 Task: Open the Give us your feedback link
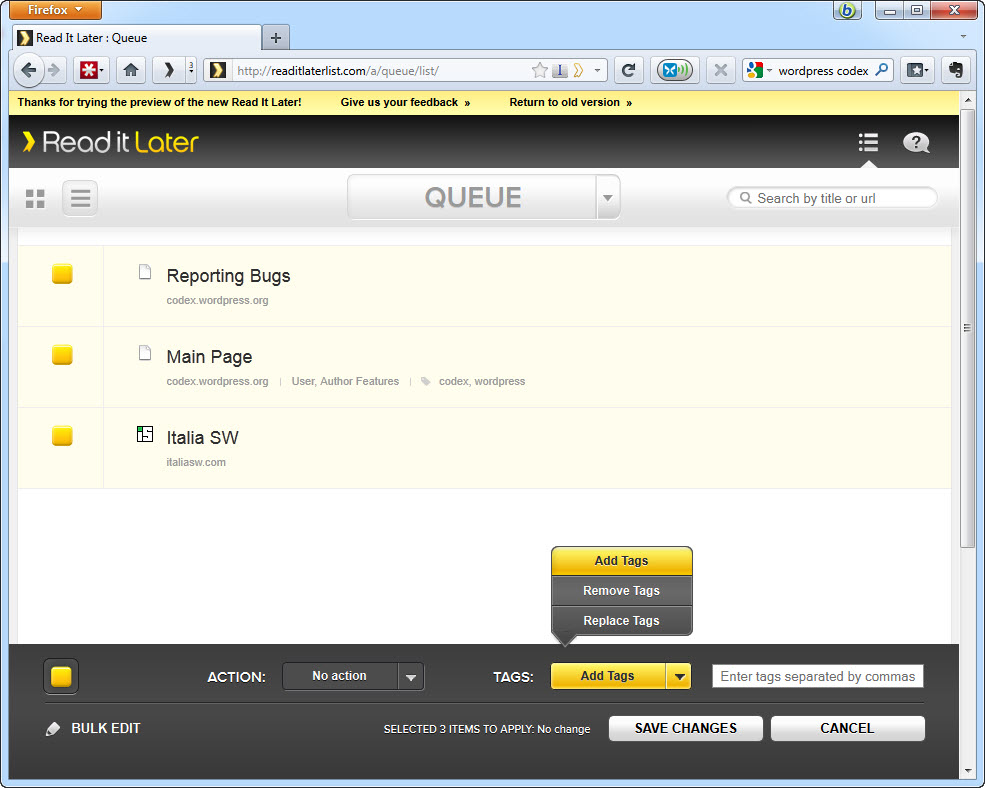[405, 102]
